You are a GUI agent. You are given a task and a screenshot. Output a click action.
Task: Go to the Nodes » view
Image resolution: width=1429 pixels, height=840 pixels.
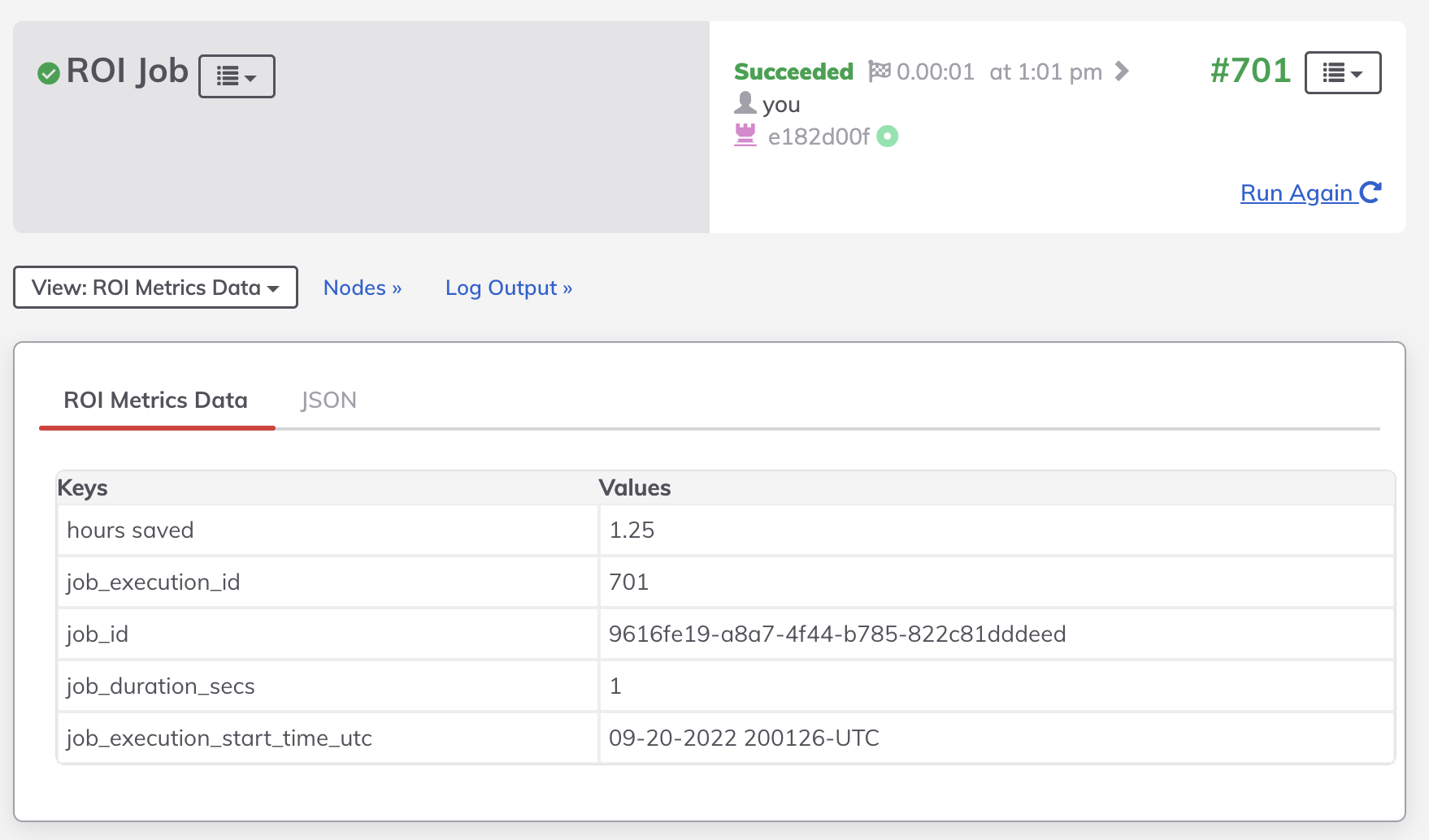[x=363, y=288]
